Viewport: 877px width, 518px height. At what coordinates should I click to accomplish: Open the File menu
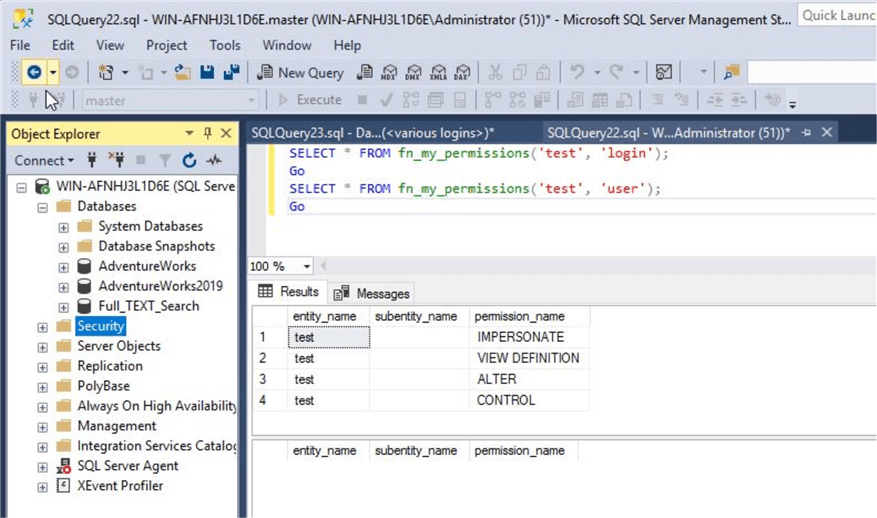(x=20, y=45)
